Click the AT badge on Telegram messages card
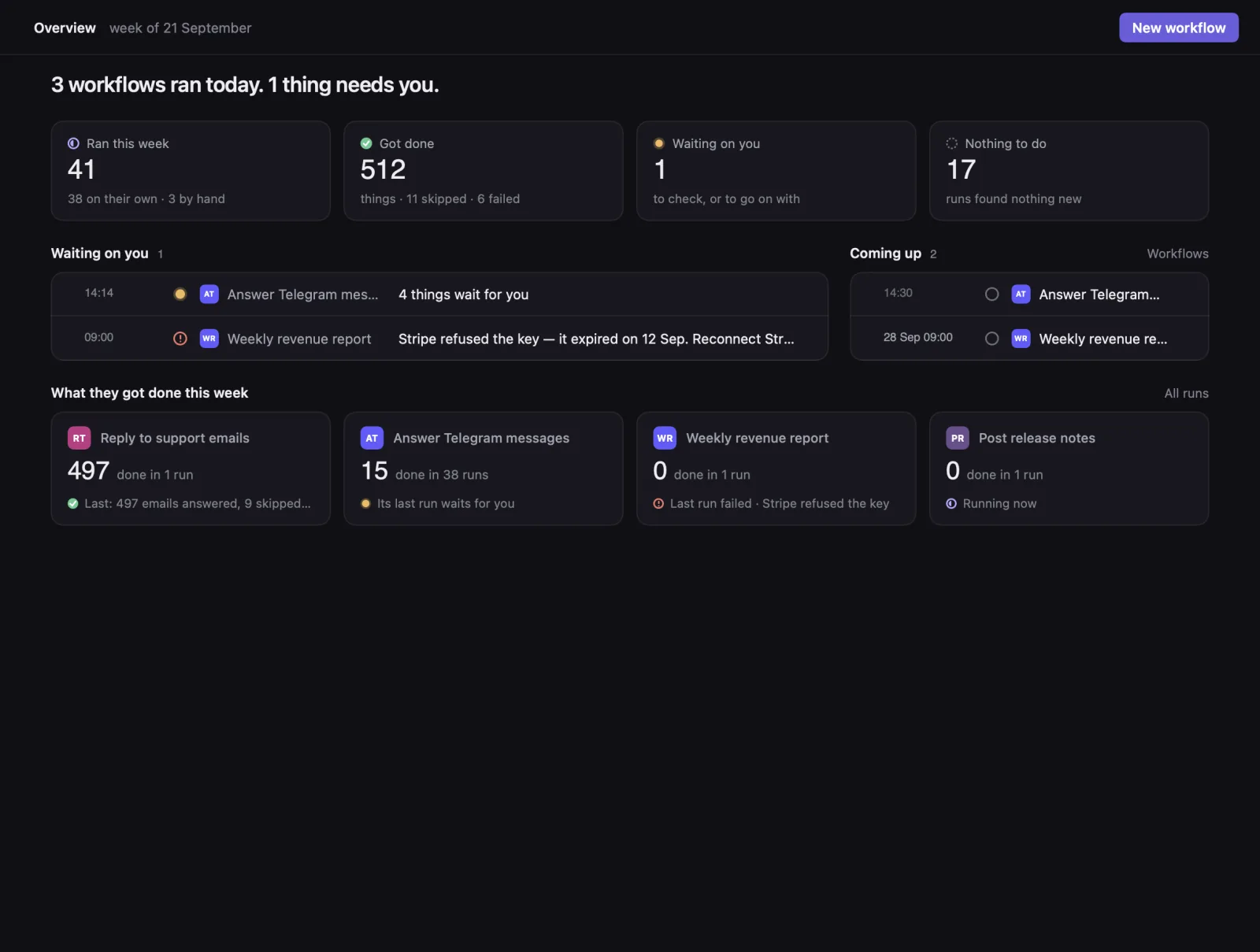 click(372, 438)
